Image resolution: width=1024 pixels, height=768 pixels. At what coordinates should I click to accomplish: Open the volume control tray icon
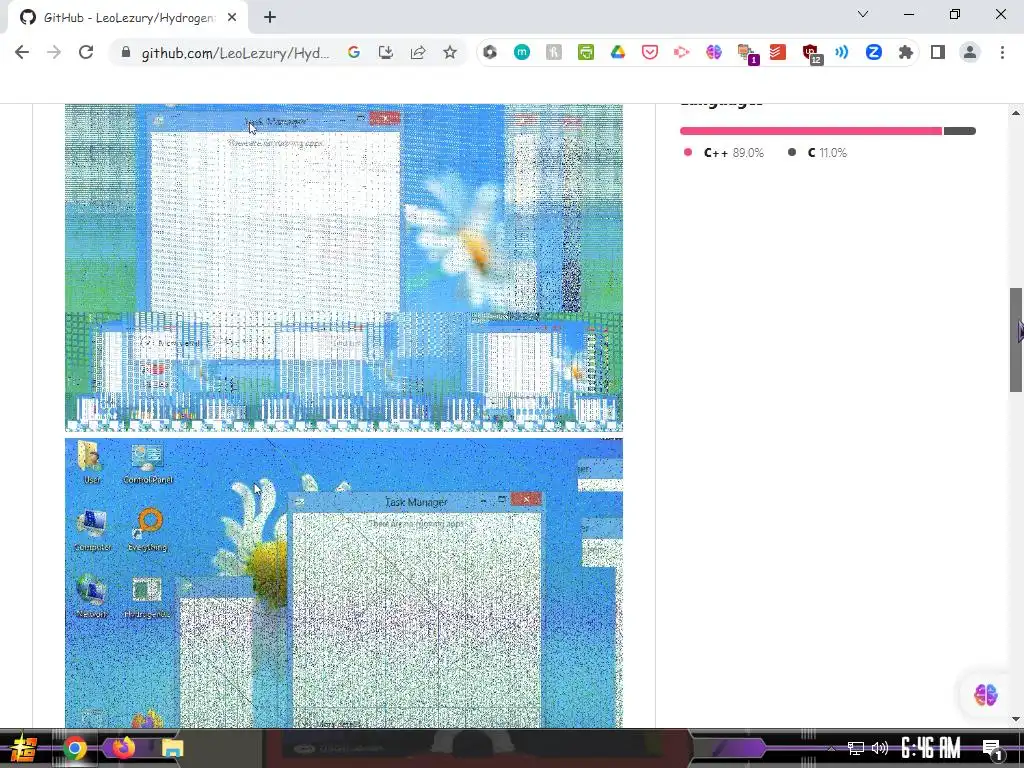[x=880, y=748]
